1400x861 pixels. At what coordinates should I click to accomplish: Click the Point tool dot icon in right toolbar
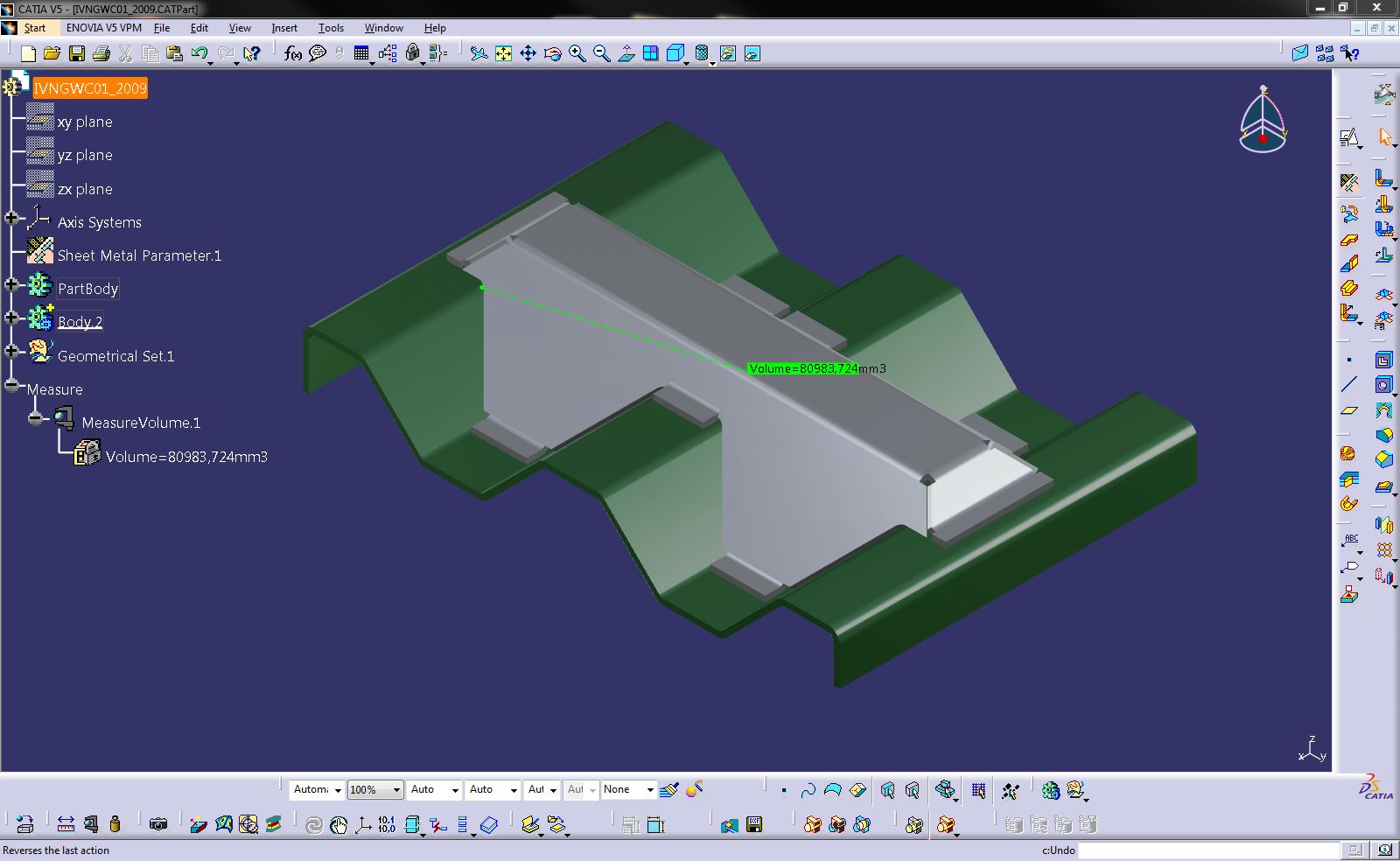[1349, 360]
